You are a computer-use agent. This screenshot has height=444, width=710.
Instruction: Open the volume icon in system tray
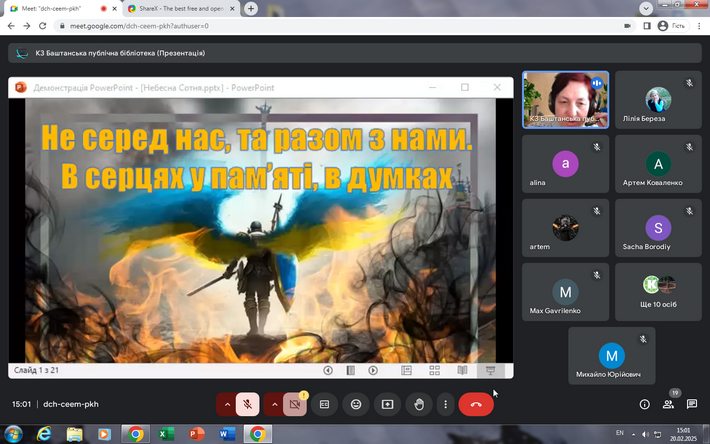click(x=646, y=434)
